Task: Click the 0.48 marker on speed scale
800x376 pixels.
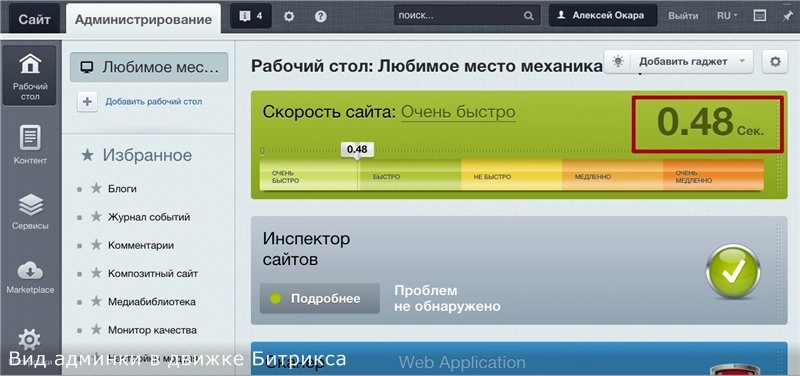Action: coord(357,149)
